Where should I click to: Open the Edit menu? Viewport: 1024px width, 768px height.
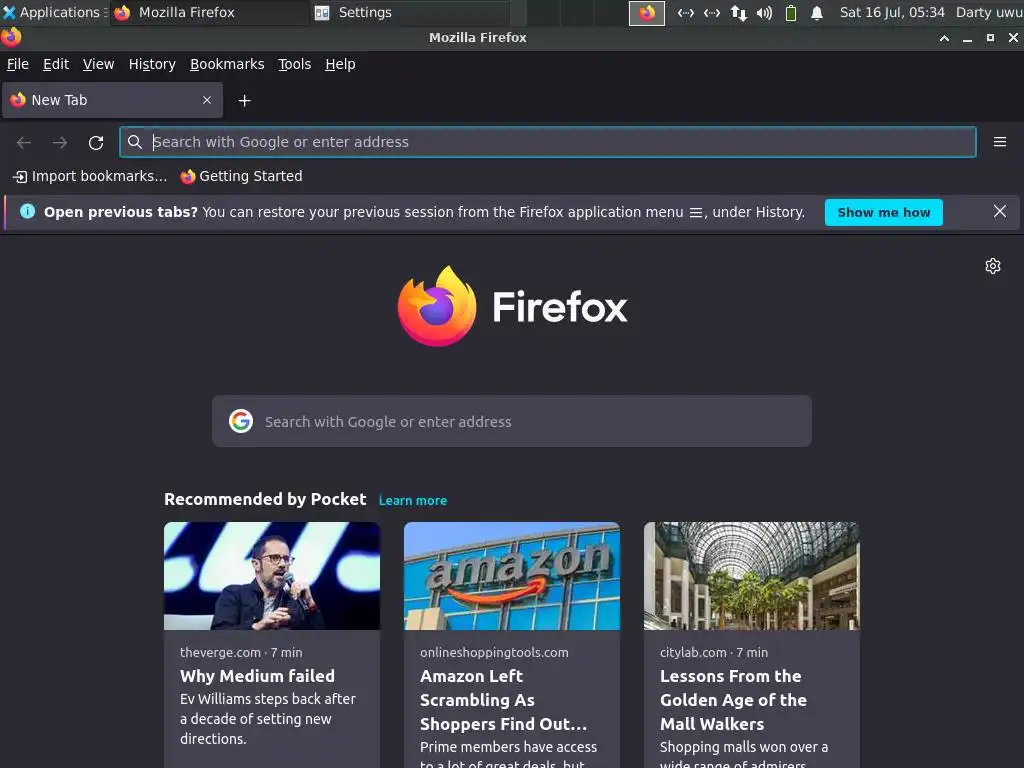[x=56, y=64]
